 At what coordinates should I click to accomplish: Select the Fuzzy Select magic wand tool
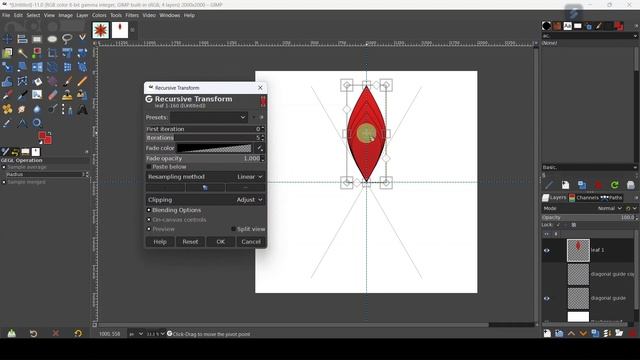pos(22,53)
